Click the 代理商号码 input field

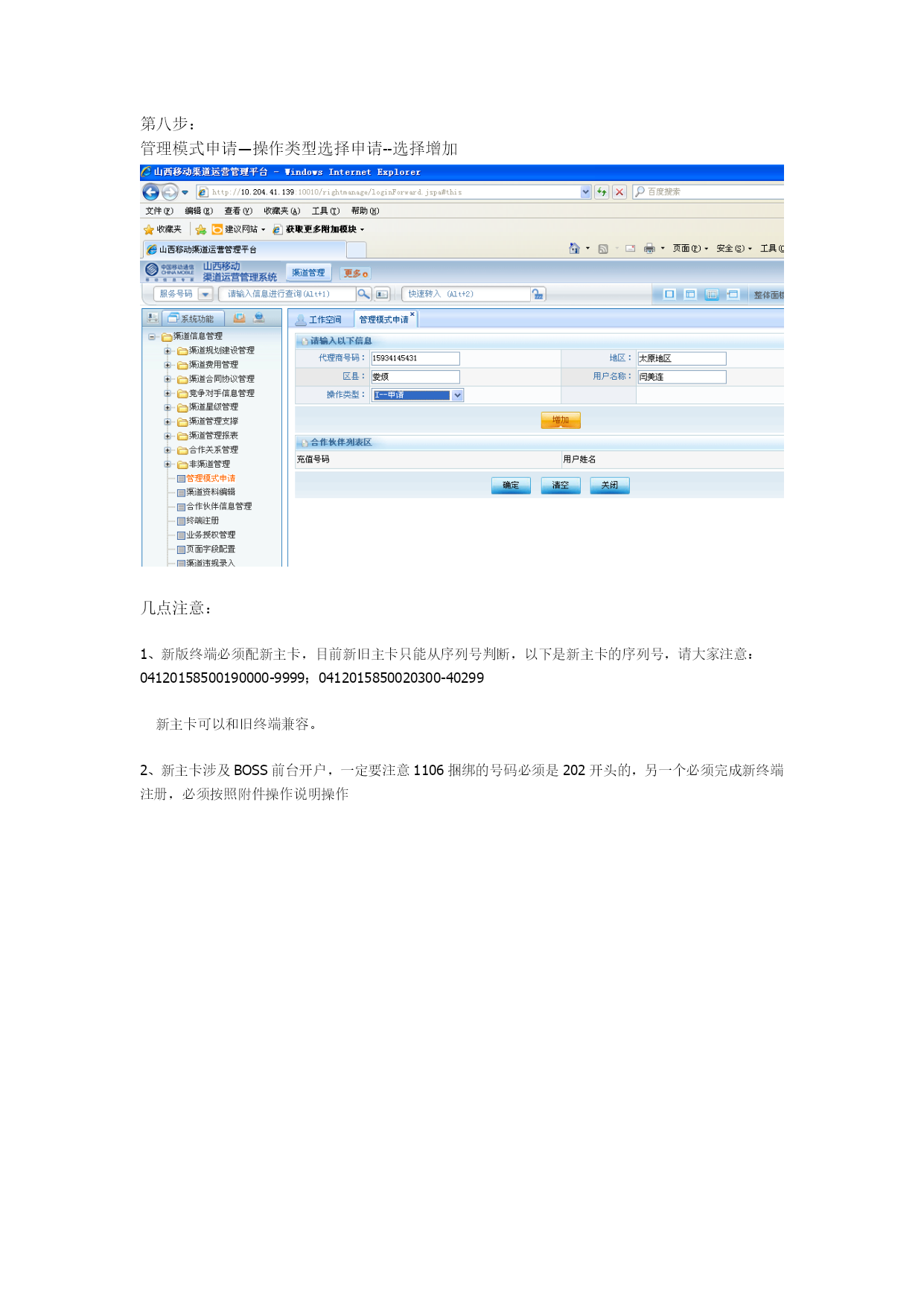[x=415, y=358]
